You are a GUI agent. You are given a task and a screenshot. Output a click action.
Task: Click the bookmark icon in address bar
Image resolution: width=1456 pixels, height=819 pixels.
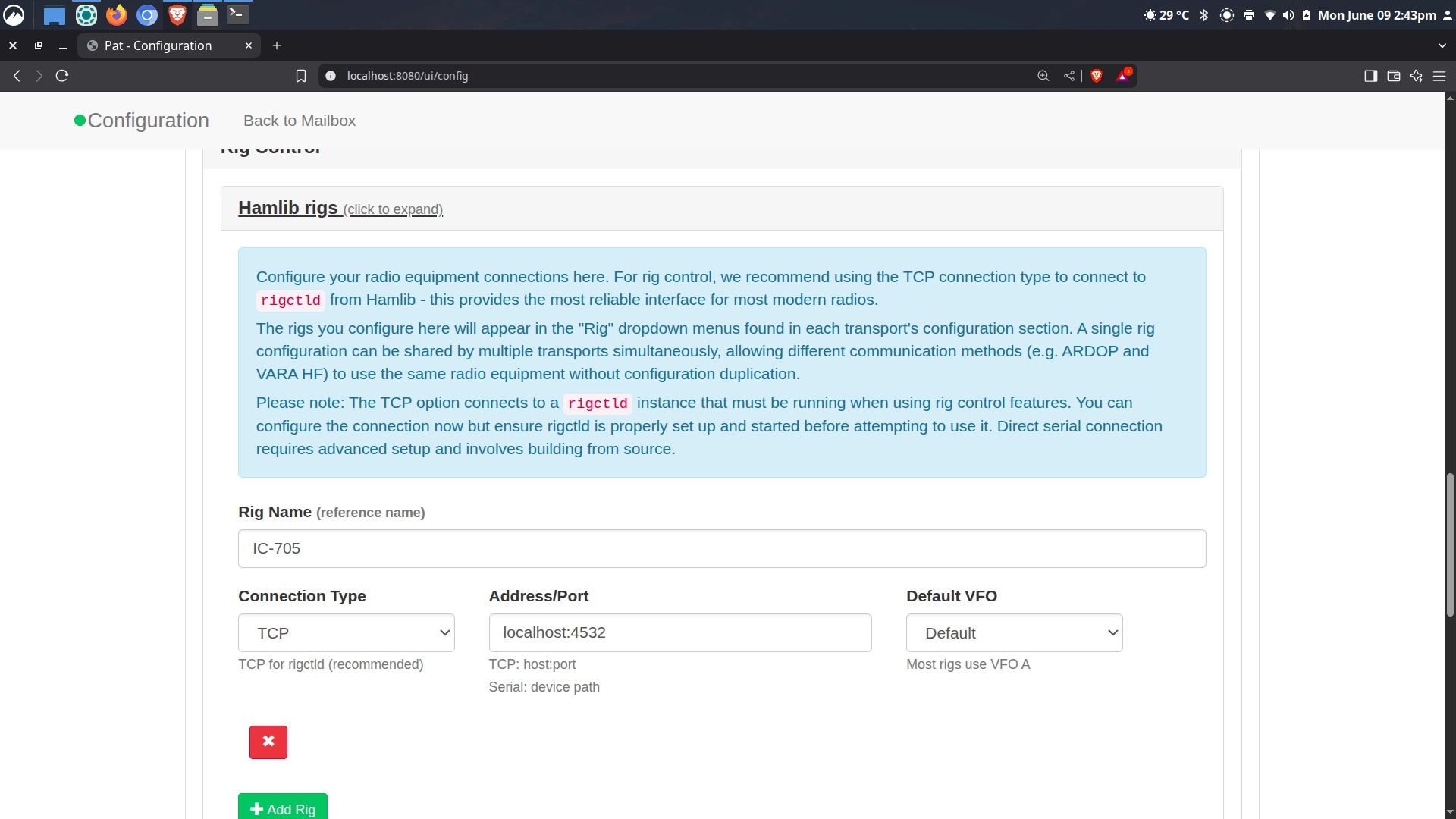(301, 76)
